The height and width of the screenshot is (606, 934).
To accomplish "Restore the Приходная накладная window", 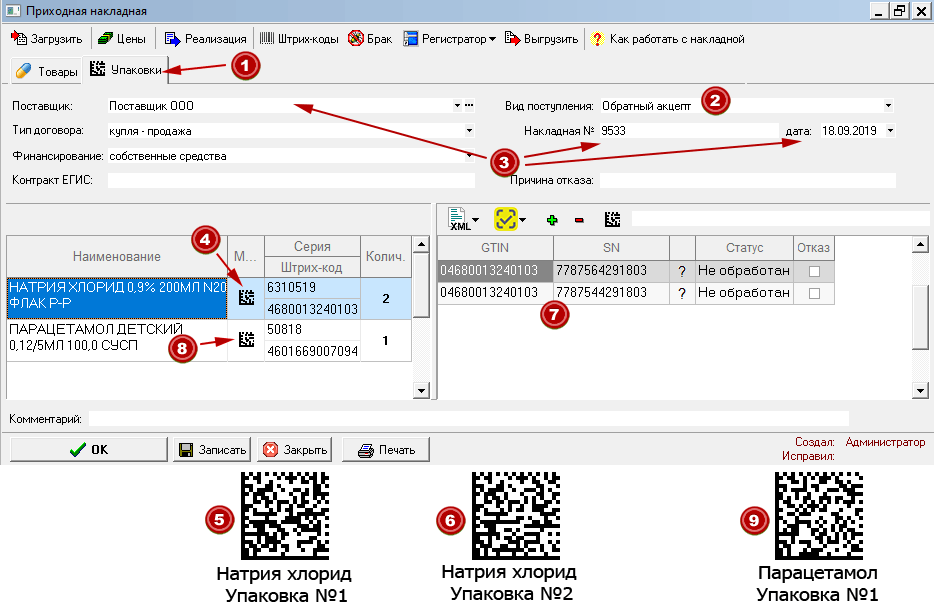I will [x=899, y=11].
